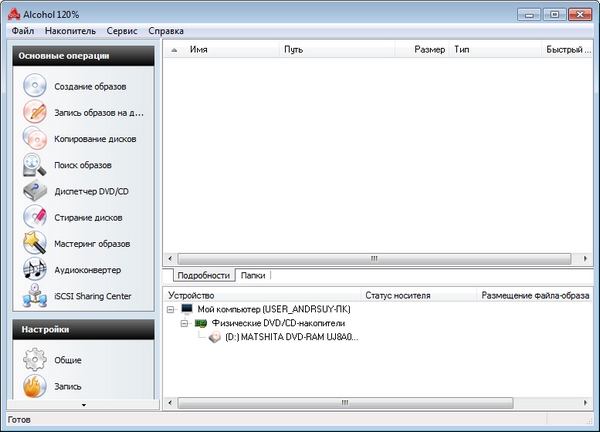Open the Диспетчер DVD/CD icon

pyautogui.click(x=35, y=190)
